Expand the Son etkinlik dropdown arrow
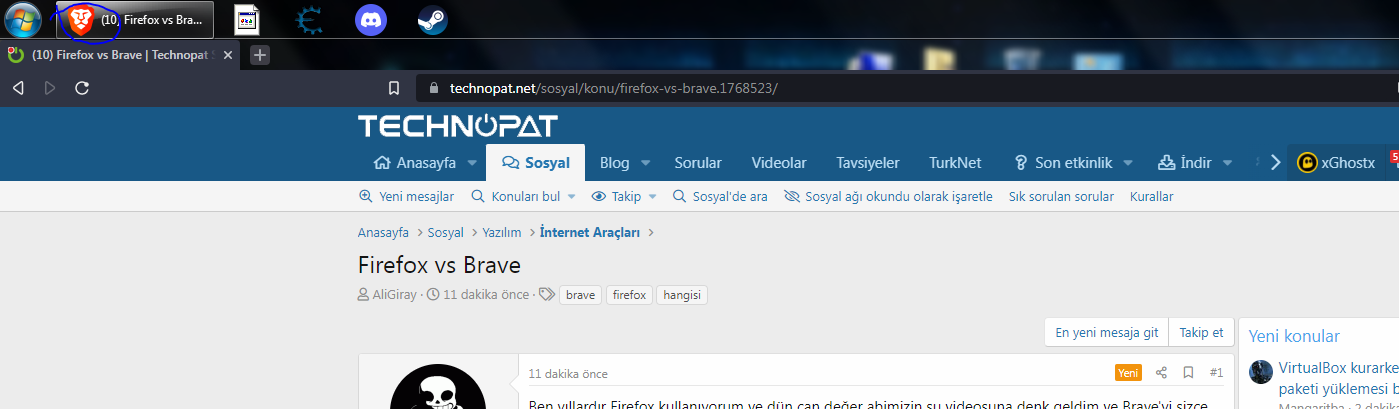This screenshot has height=409, width=1399. click(x=1128, y=163)
